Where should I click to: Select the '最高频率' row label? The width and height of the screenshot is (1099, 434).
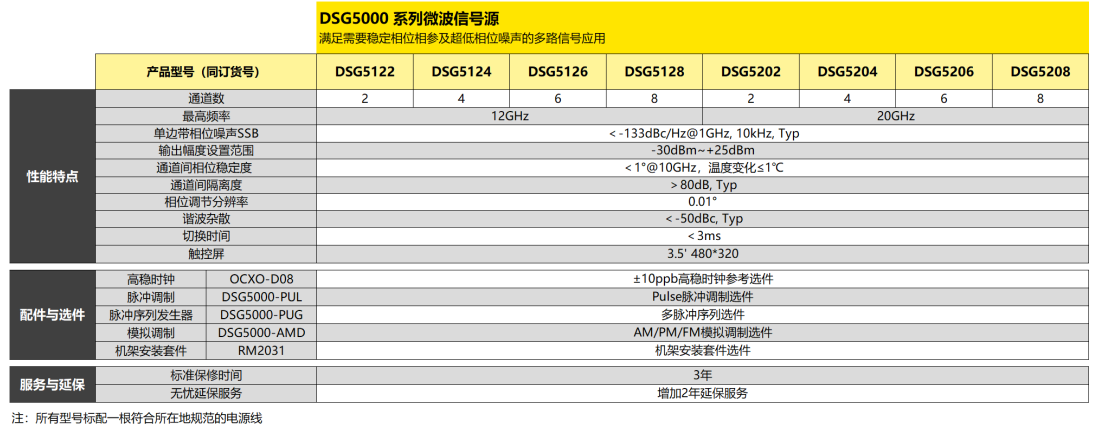pos(206,116)
